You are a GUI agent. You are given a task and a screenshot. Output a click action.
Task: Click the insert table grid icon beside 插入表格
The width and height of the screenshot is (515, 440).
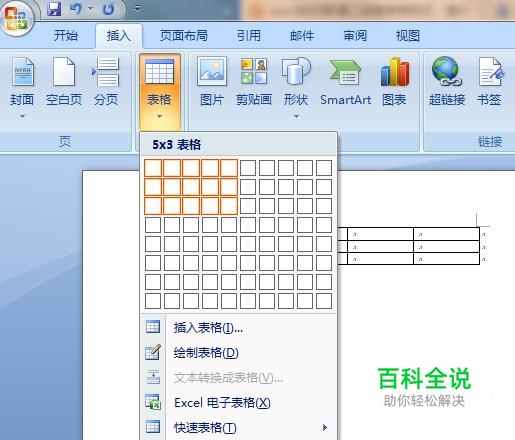153,327
